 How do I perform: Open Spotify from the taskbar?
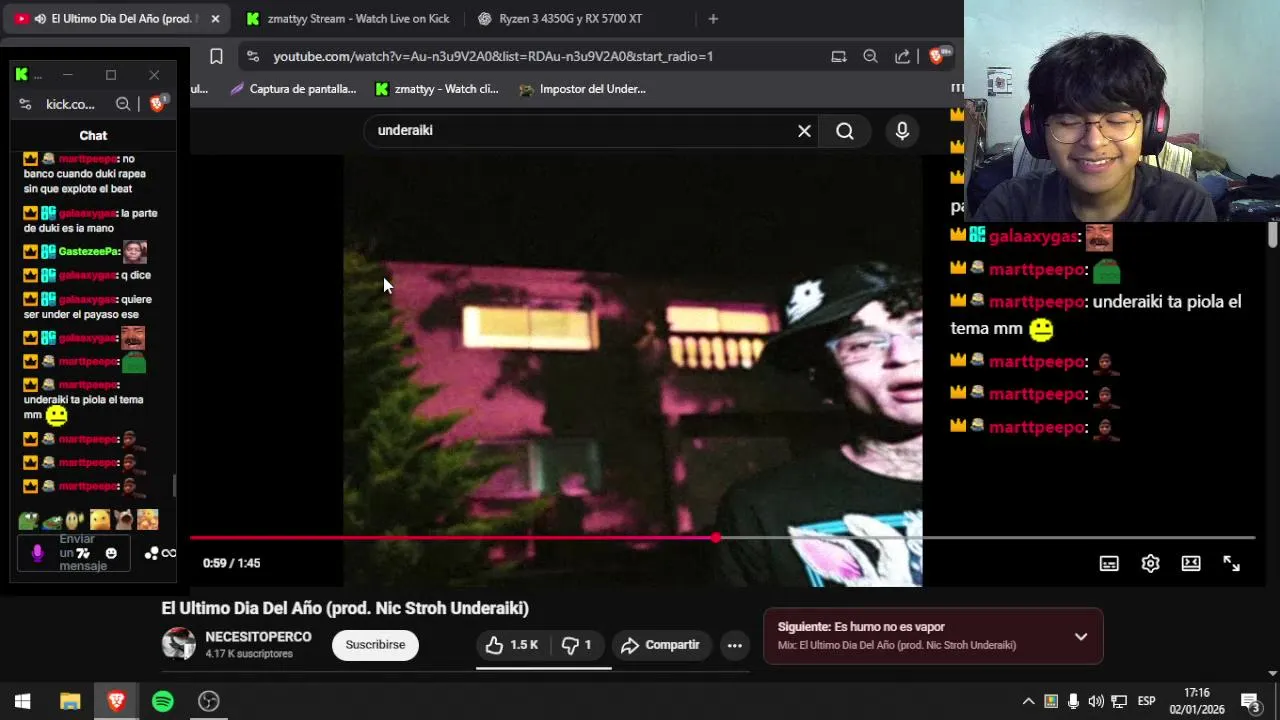[x=162, y=701]
